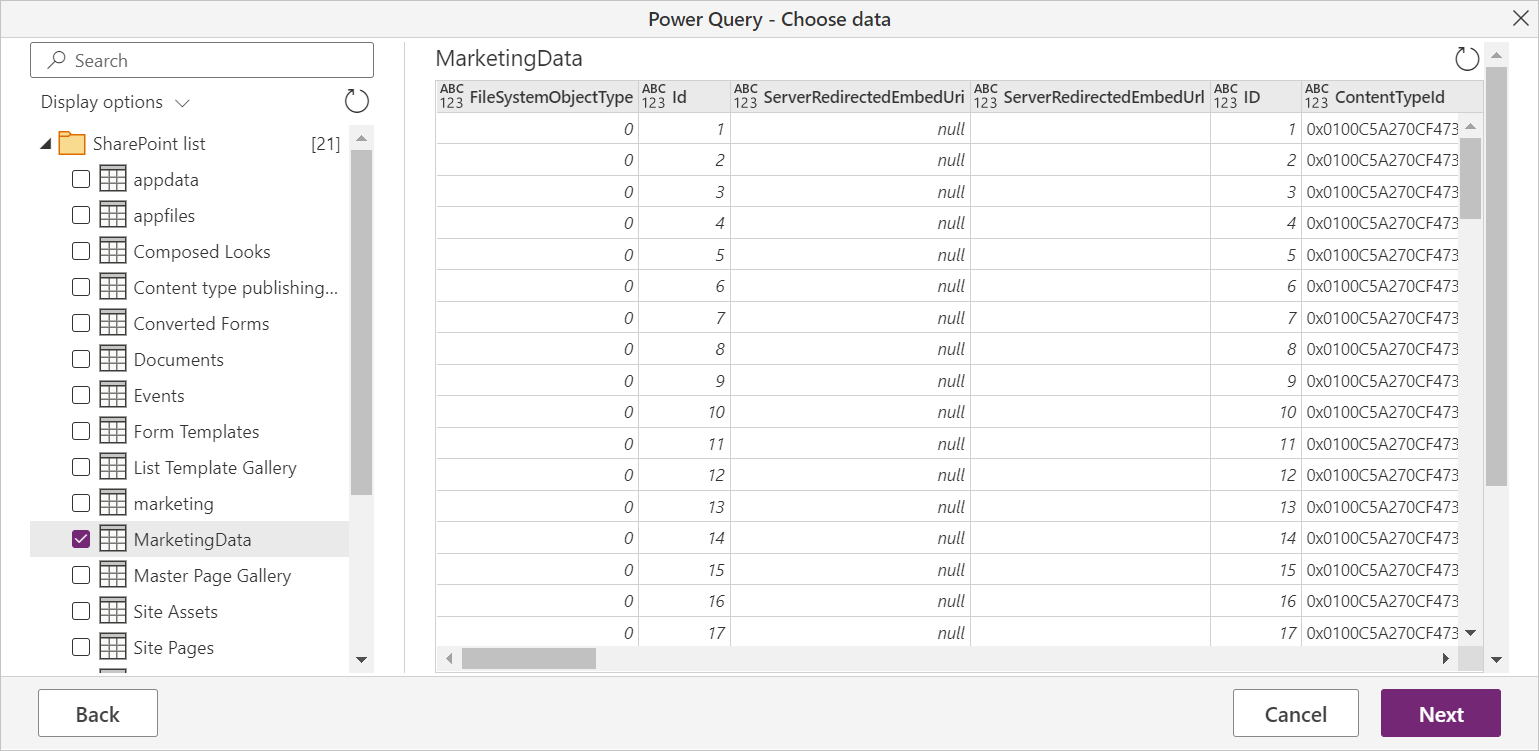Go Back to the previous step

[97, 713]
